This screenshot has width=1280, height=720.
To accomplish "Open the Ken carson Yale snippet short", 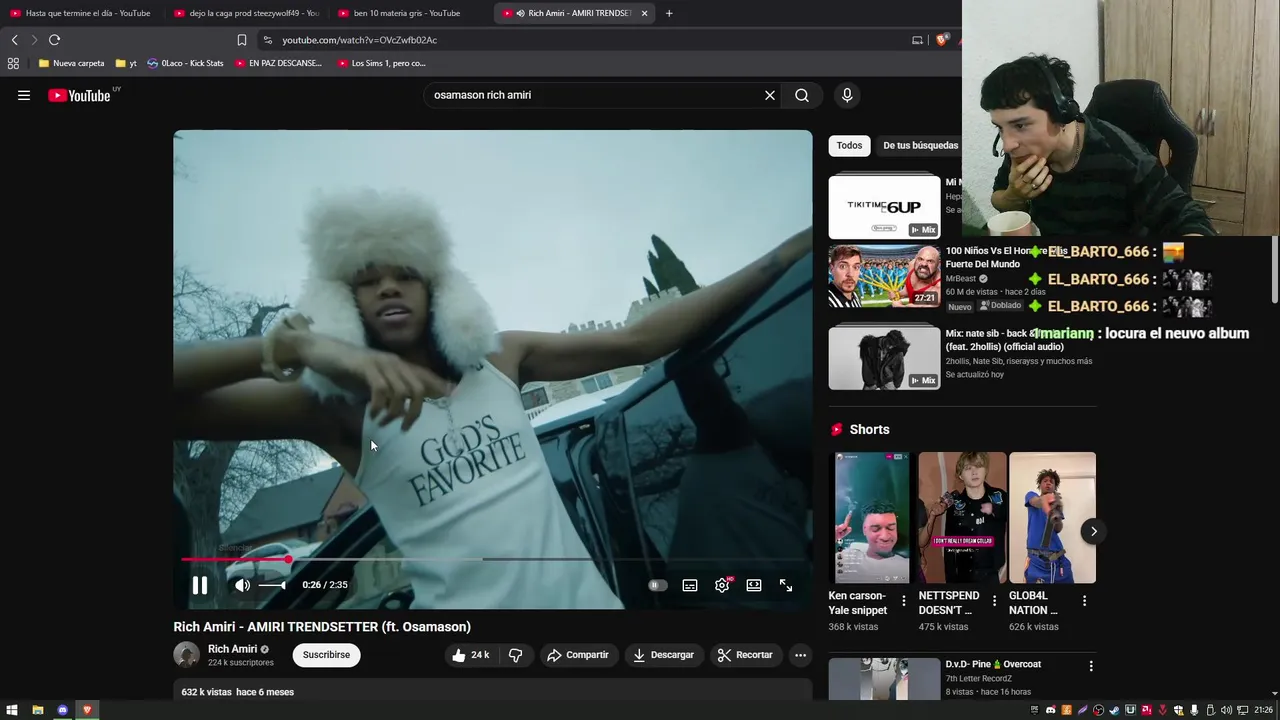I will (872, 518).
